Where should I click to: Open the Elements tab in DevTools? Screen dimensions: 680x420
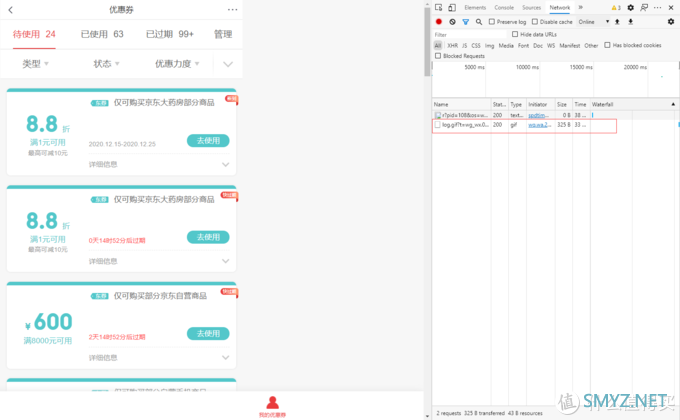[x=475, y=7]
